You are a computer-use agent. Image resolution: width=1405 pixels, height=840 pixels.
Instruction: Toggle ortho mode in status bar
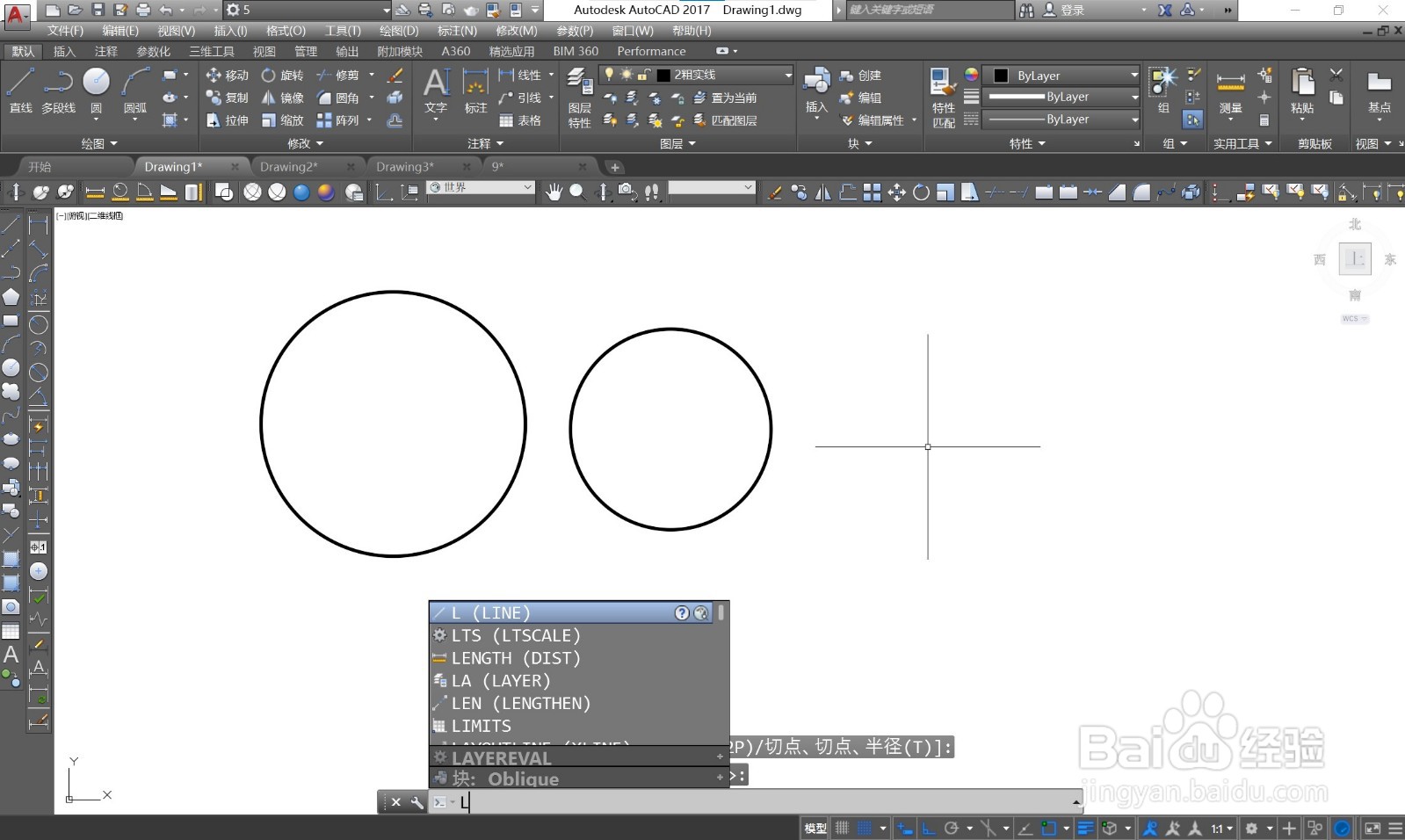[x=929, y=828]
